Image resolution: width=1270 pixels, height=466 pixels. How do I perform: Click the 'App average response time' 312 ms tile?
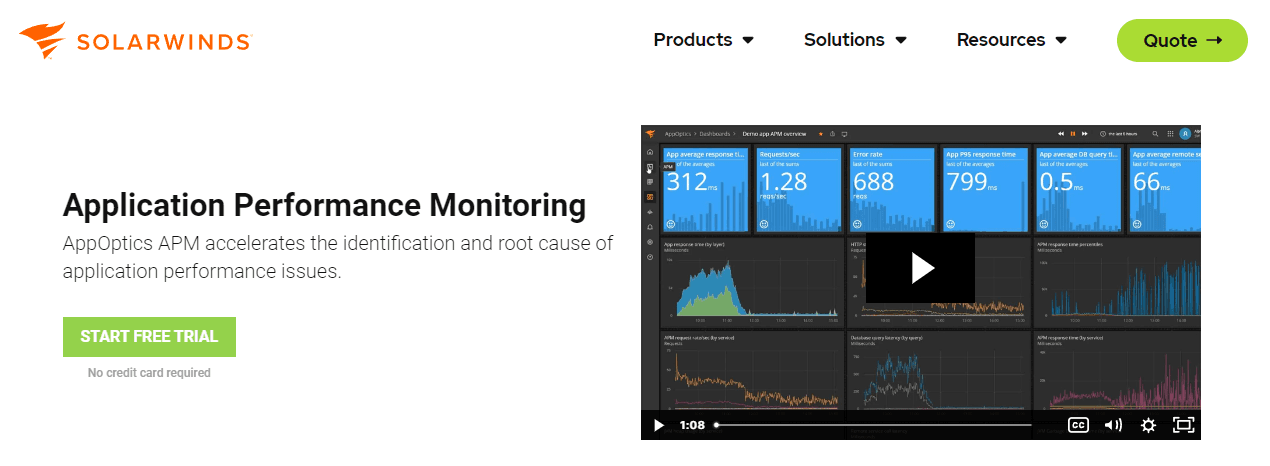pyautogui.click(x=705, y=189)
